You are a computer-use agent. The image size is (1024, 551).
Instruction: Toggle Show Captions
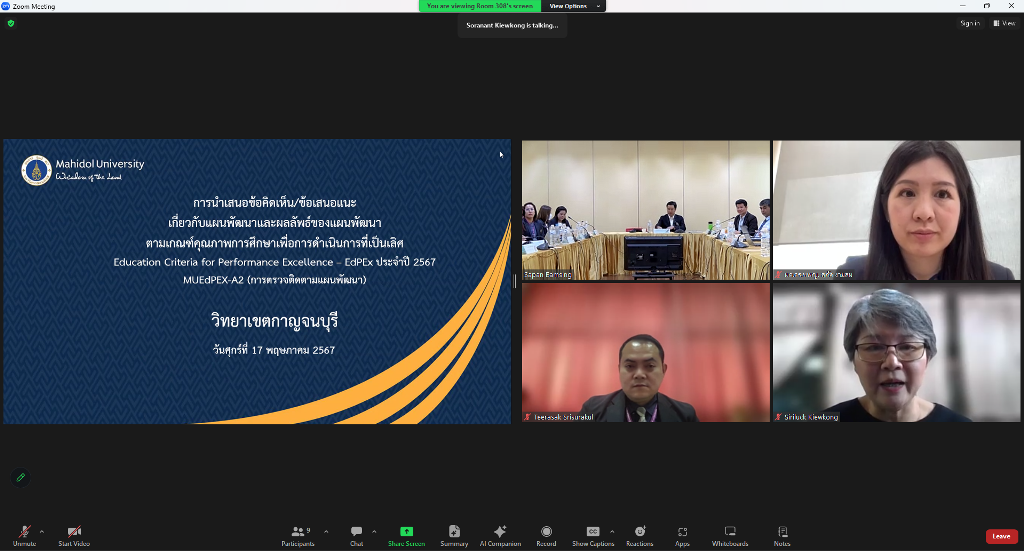[593, 535]
